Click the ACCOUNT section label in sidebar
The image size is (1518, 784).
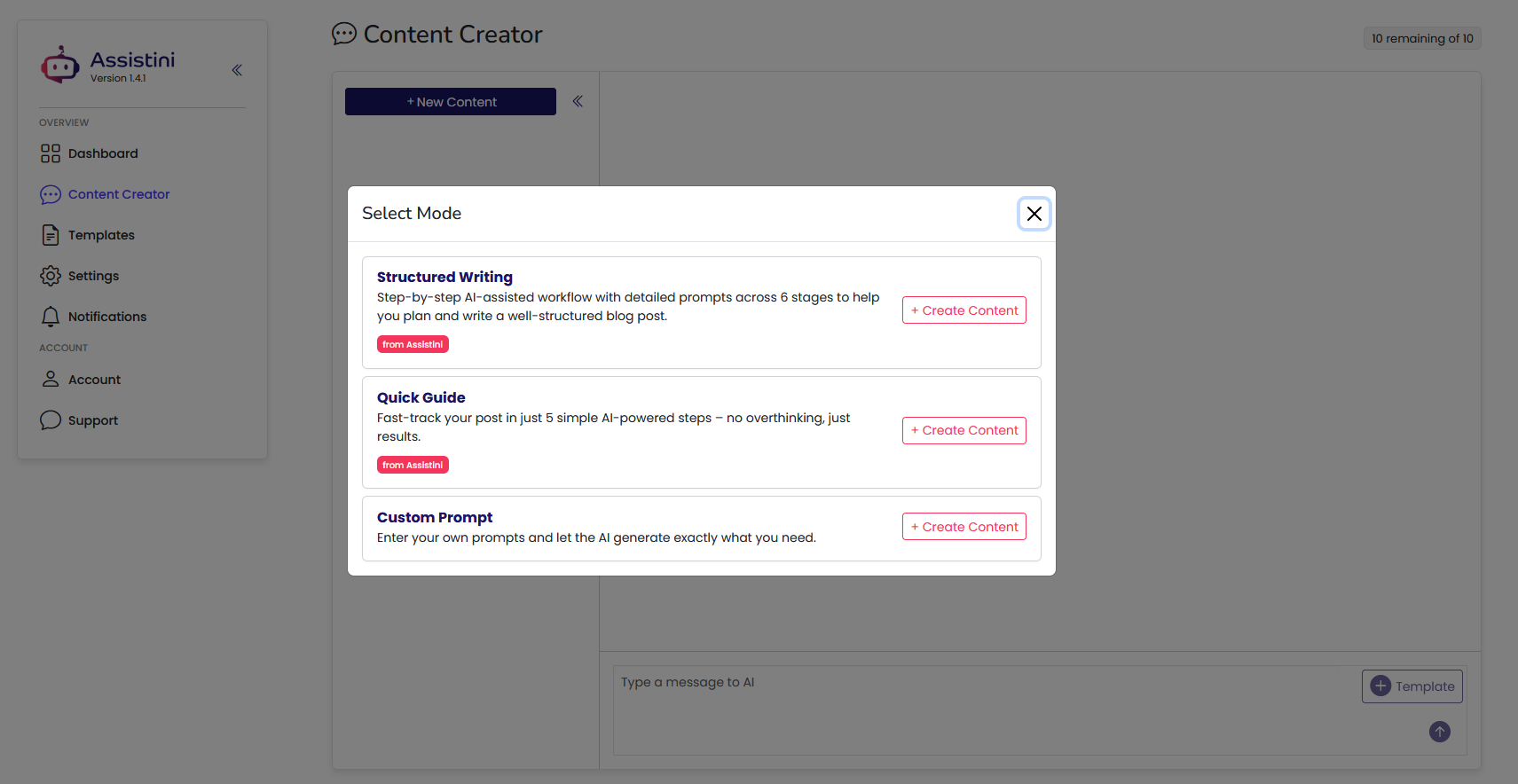63,348
